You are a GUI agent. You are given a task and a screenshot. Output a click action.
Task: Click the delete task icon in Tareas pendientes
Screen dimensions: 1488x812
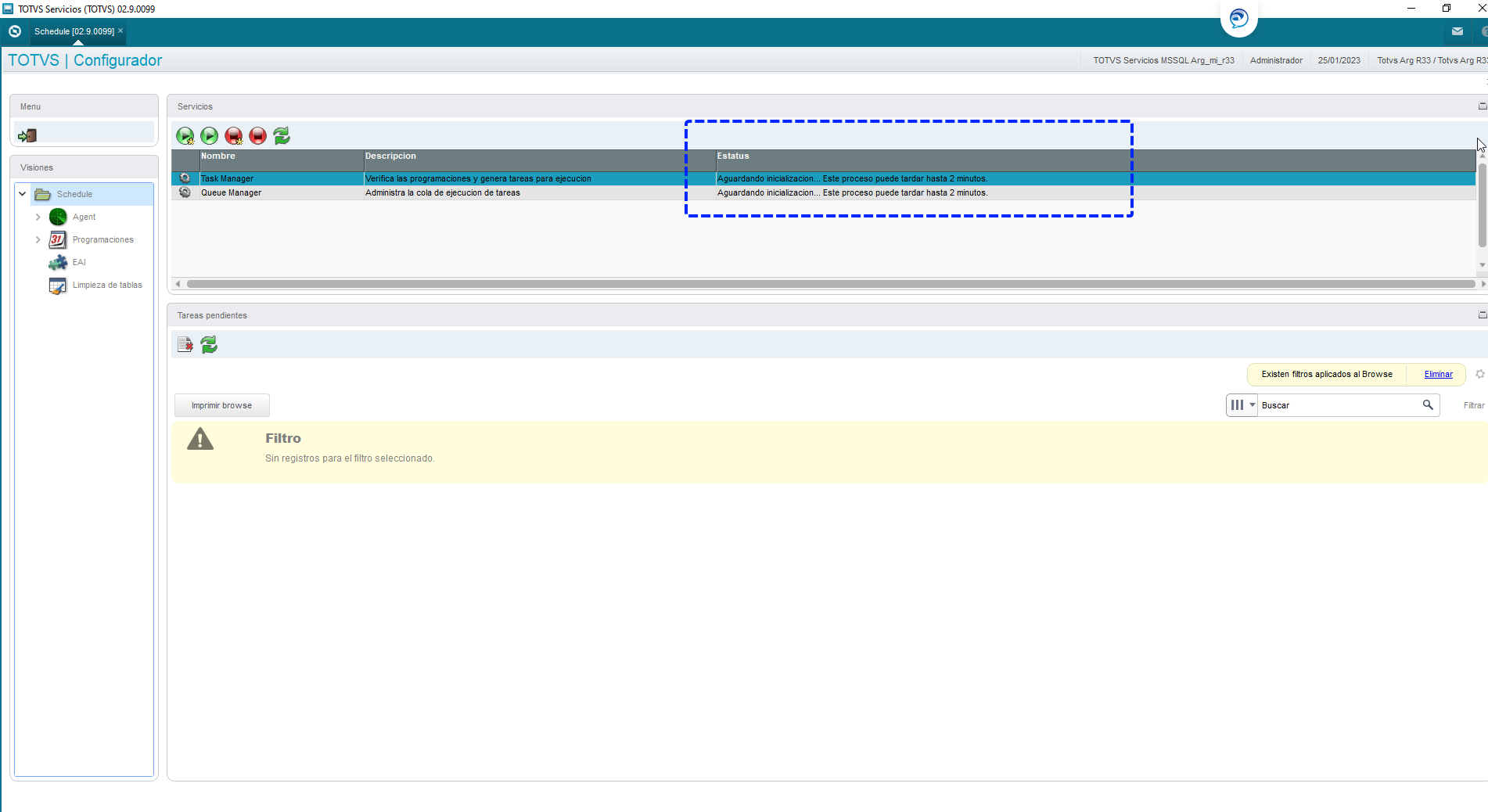[185, 345]
